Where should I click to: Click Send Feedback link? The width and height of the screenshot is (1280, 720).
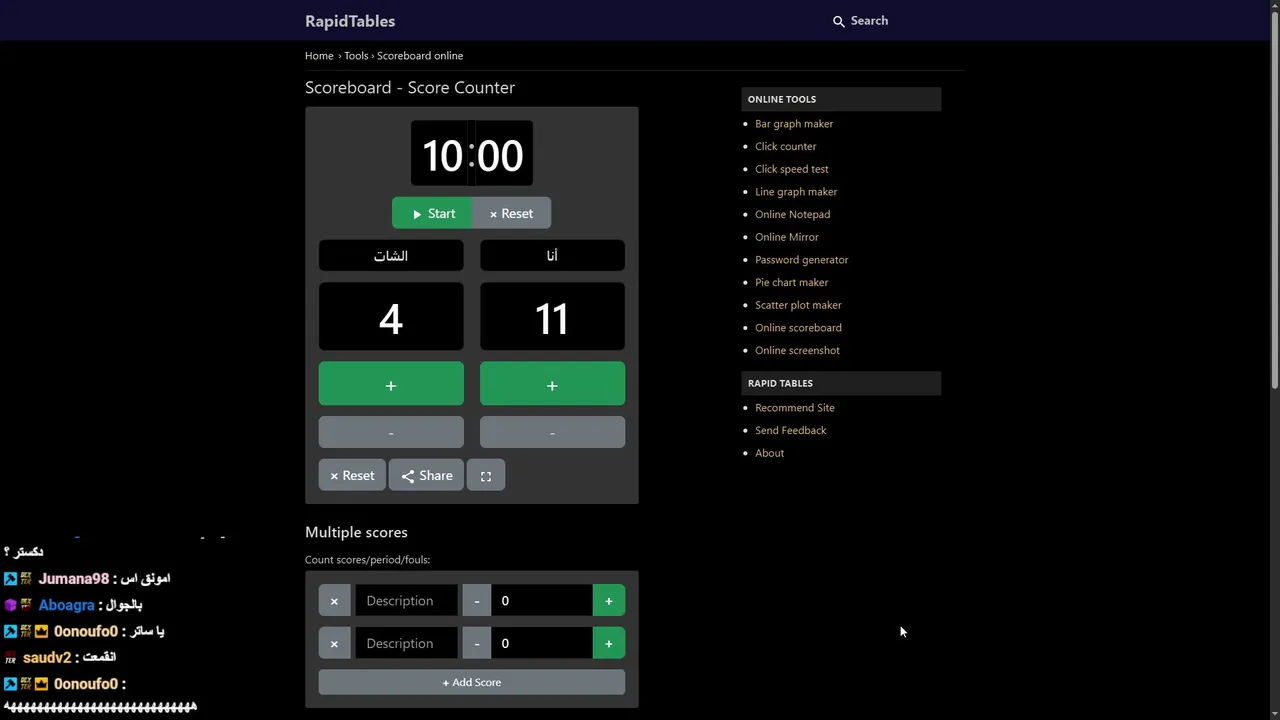790,430
